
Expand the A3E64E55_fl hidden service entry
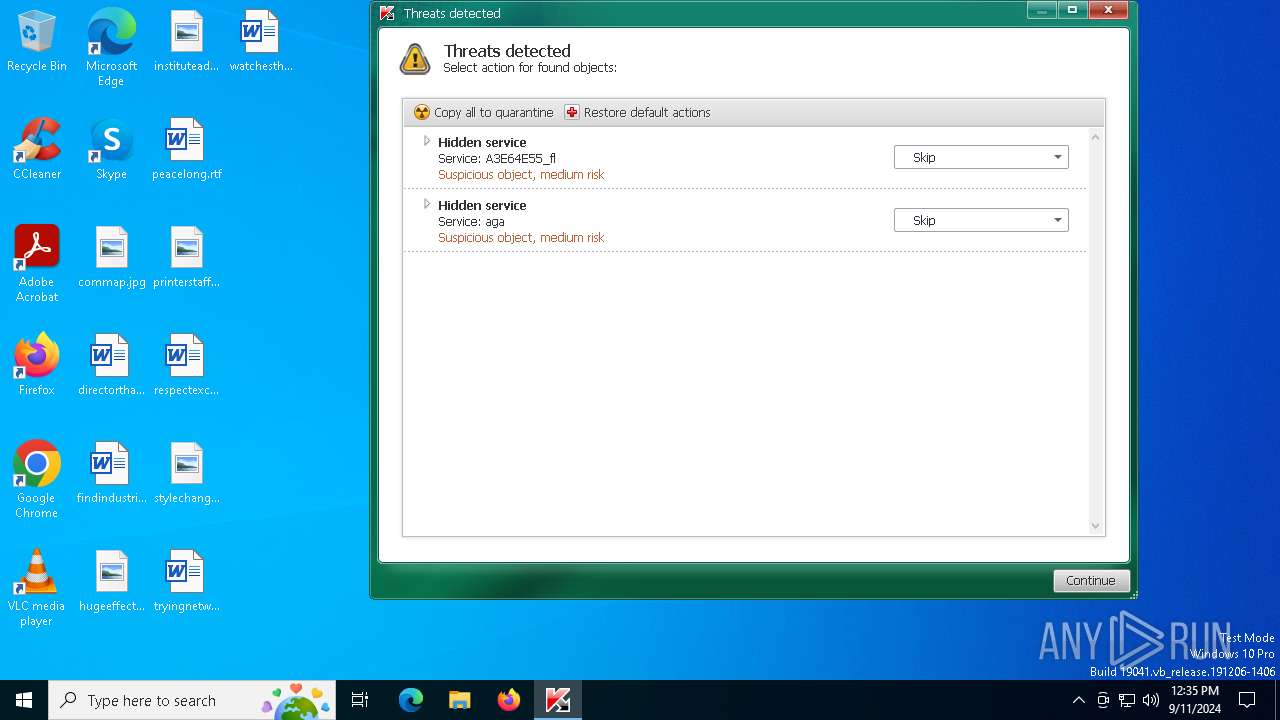click(x=427, y=141)
